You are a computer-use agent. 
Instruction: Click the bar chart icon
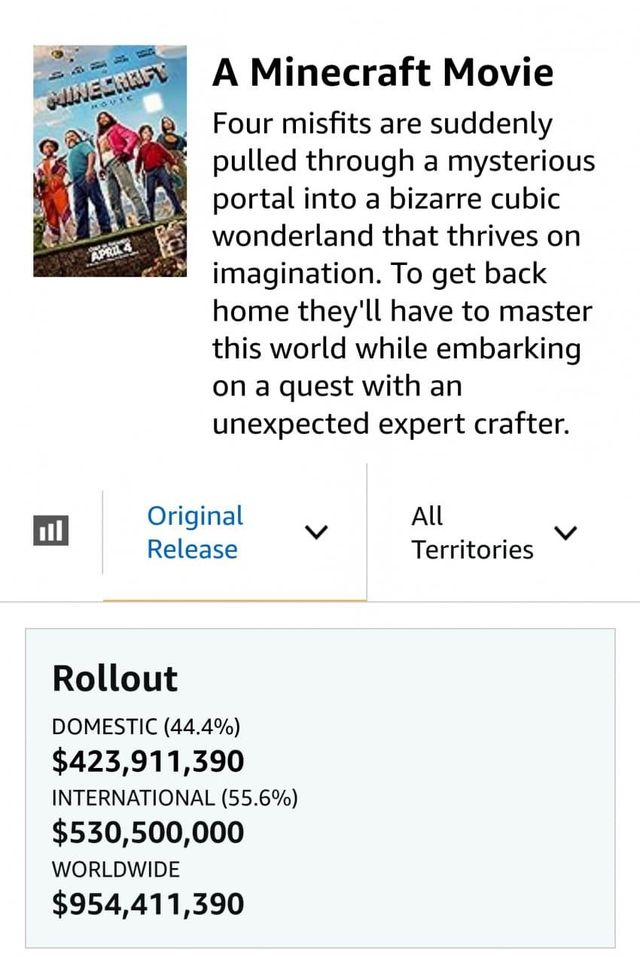point(50,531)
